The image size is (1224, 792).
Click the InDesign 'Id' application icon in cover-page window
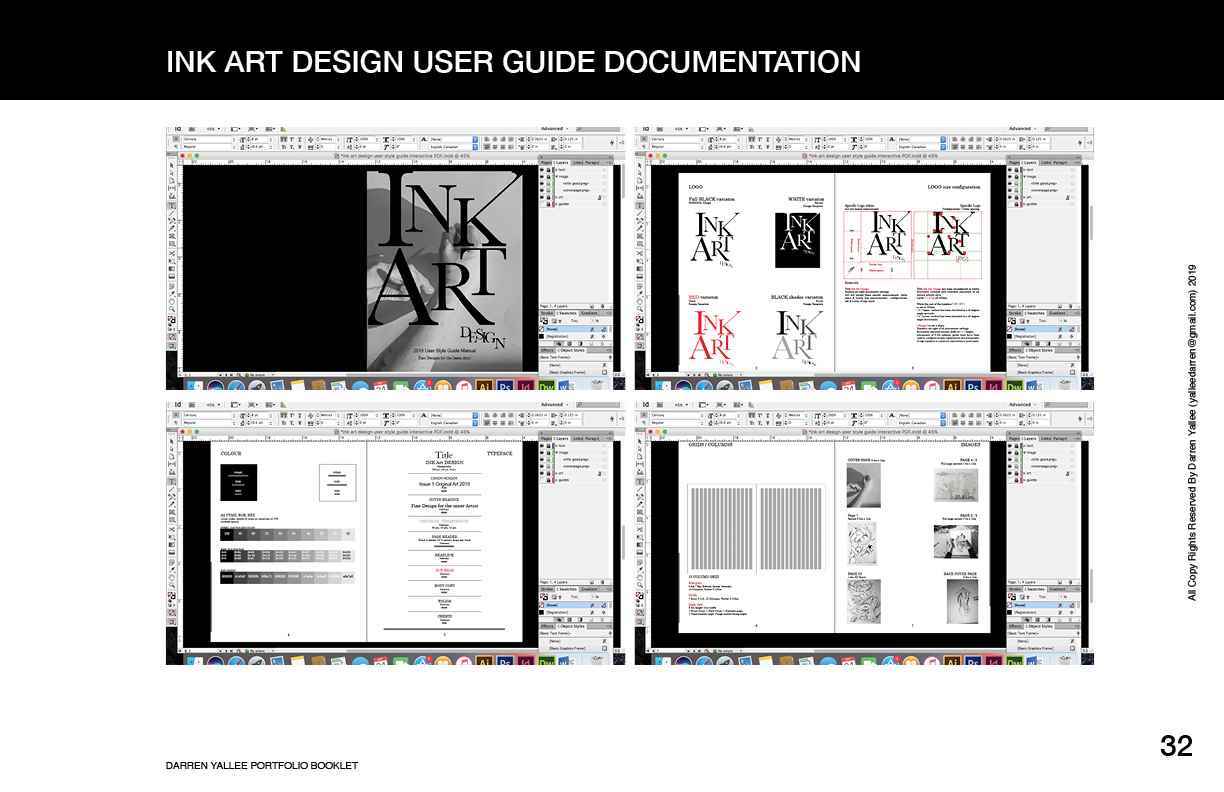click(178, 129)
